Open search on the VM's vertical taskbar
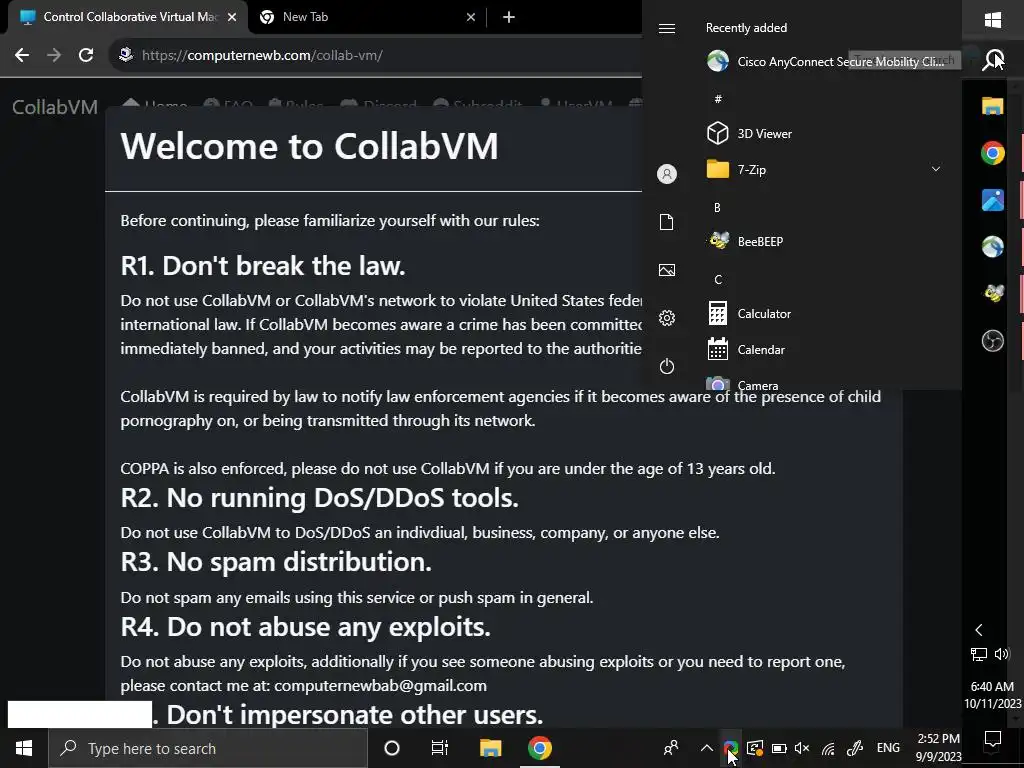 pyautogui.click(x=993, y=60)
